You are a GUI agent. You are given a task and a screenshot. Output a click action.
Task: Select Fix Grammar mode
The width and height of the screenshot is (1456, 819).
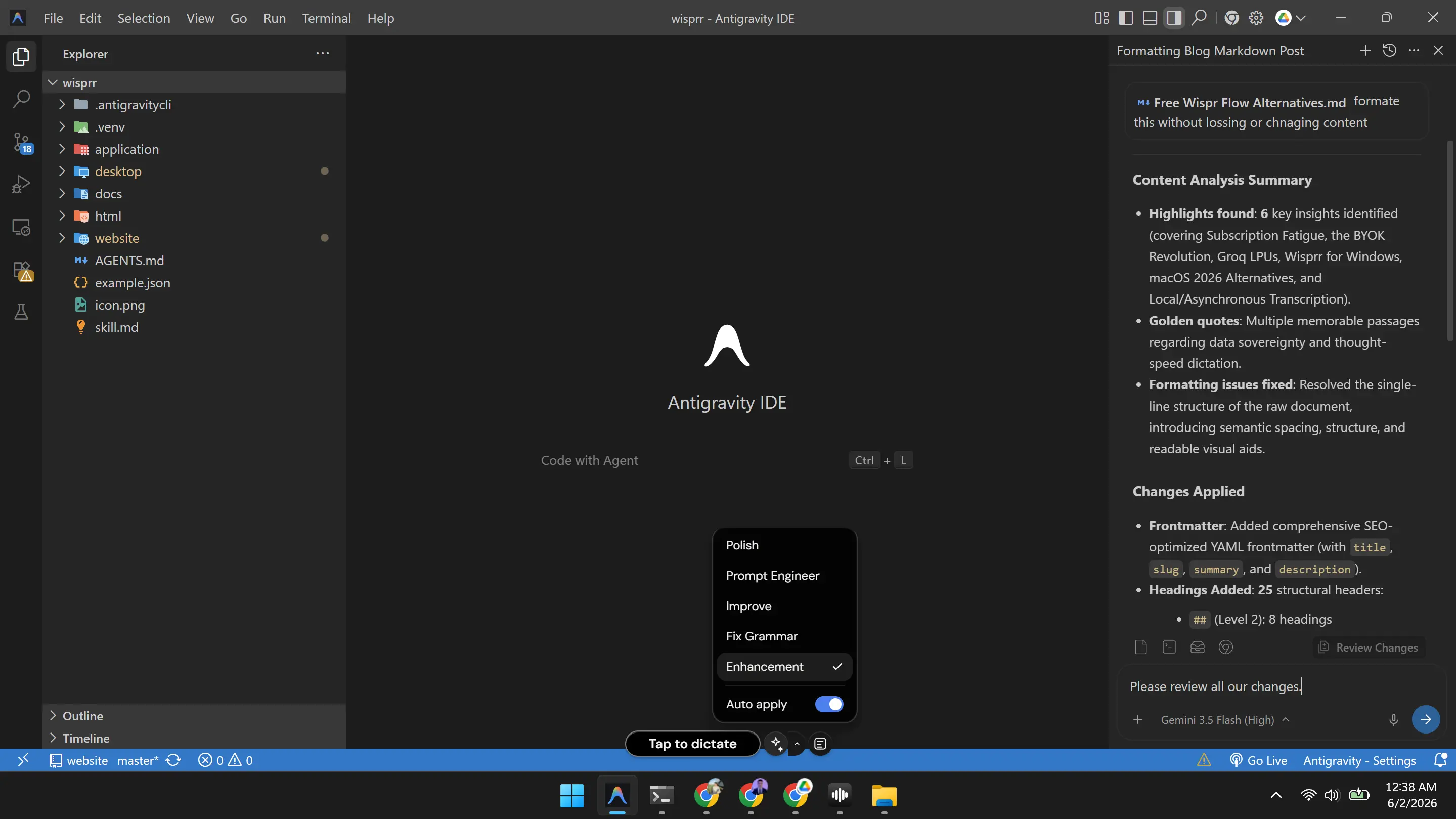click(784, 636)
